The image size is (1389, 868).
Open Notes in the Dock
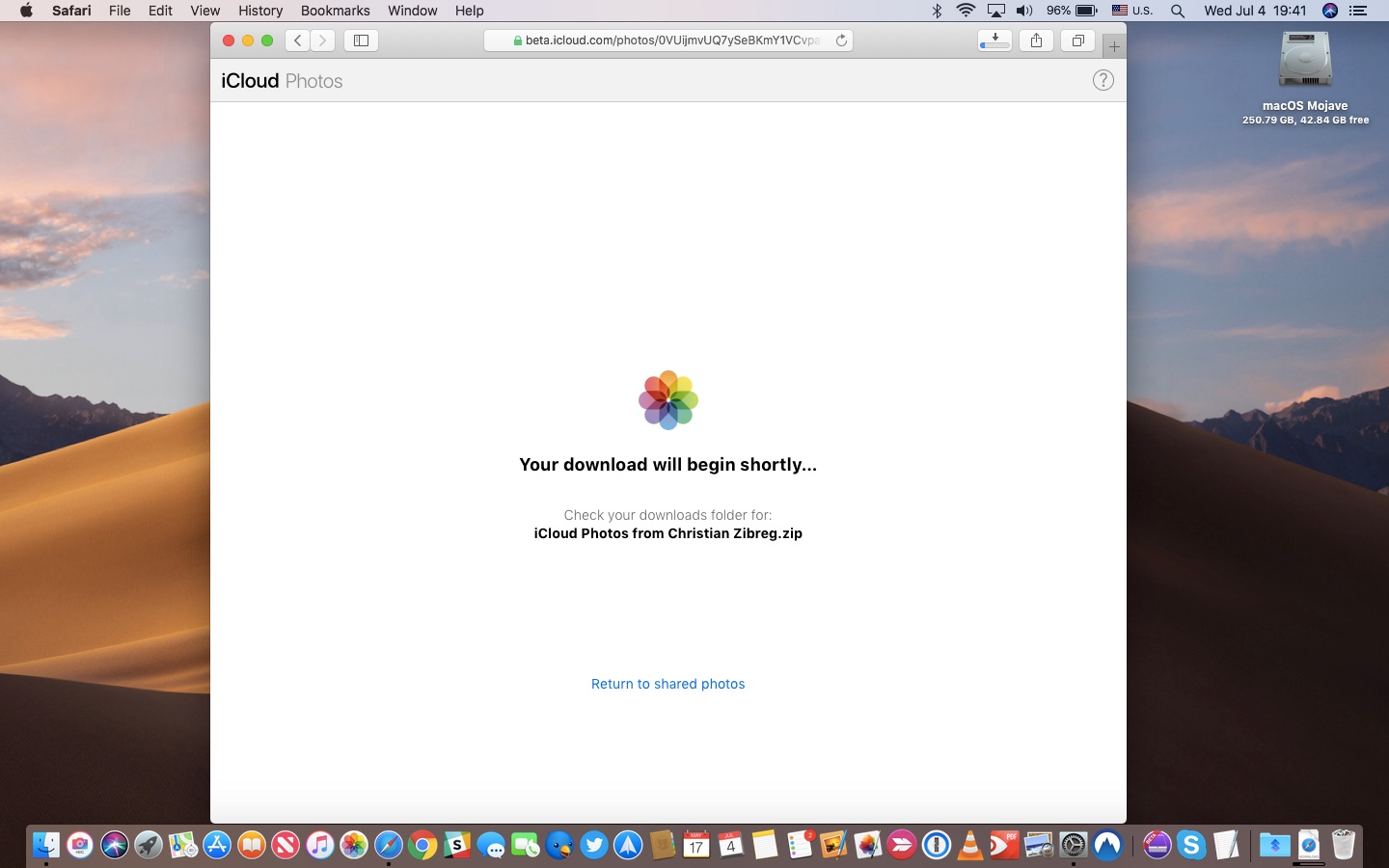tap(765, 845)
